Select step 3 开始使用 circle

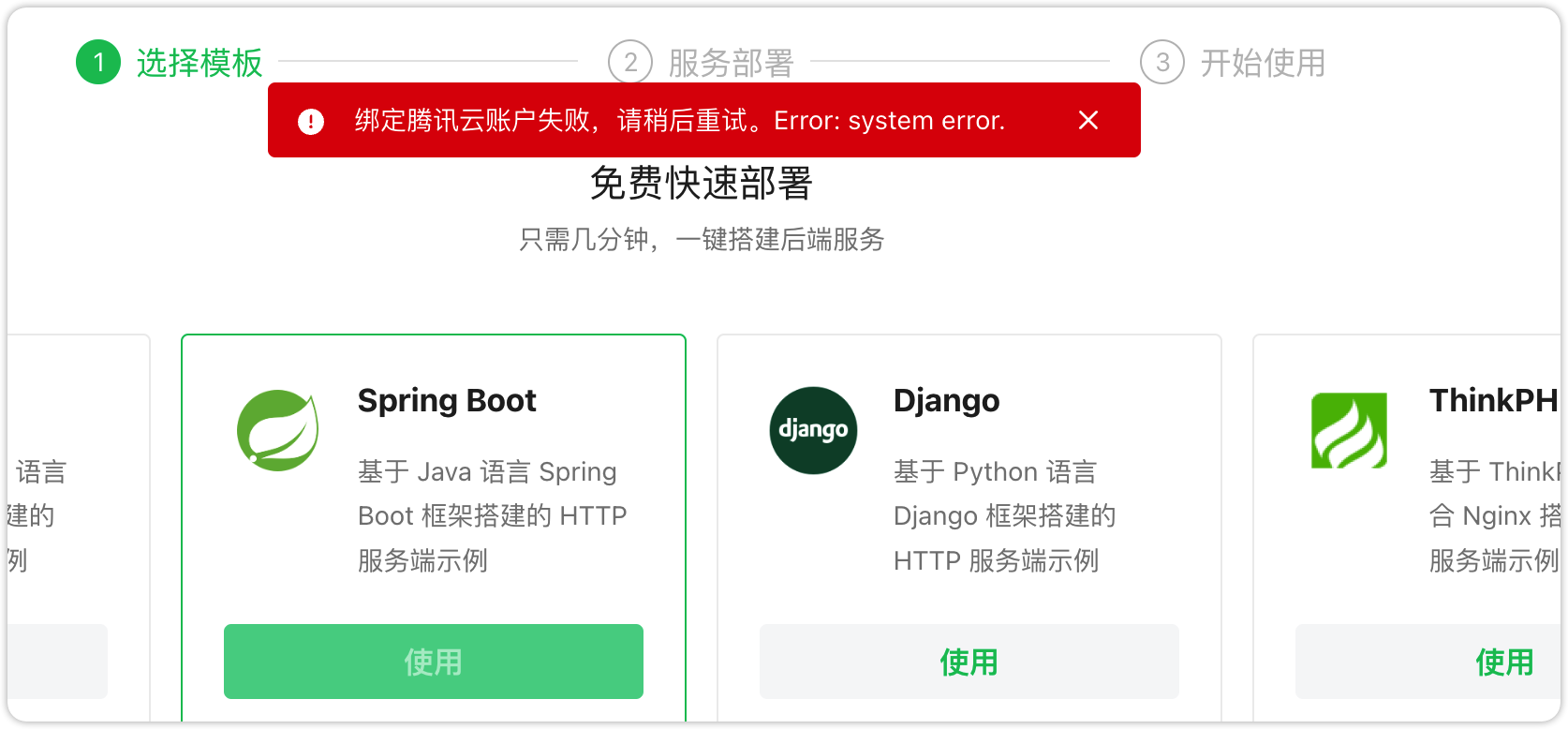(x=1162, y=63)
